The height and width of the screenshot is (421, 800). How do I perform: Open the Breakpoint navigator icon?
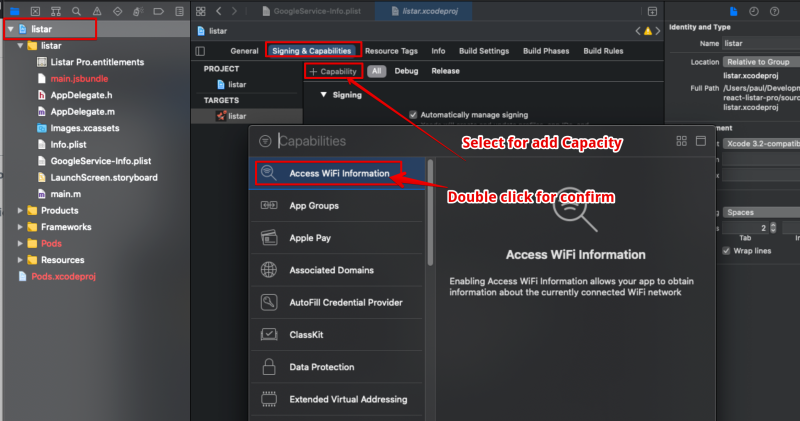coord(159,11)
